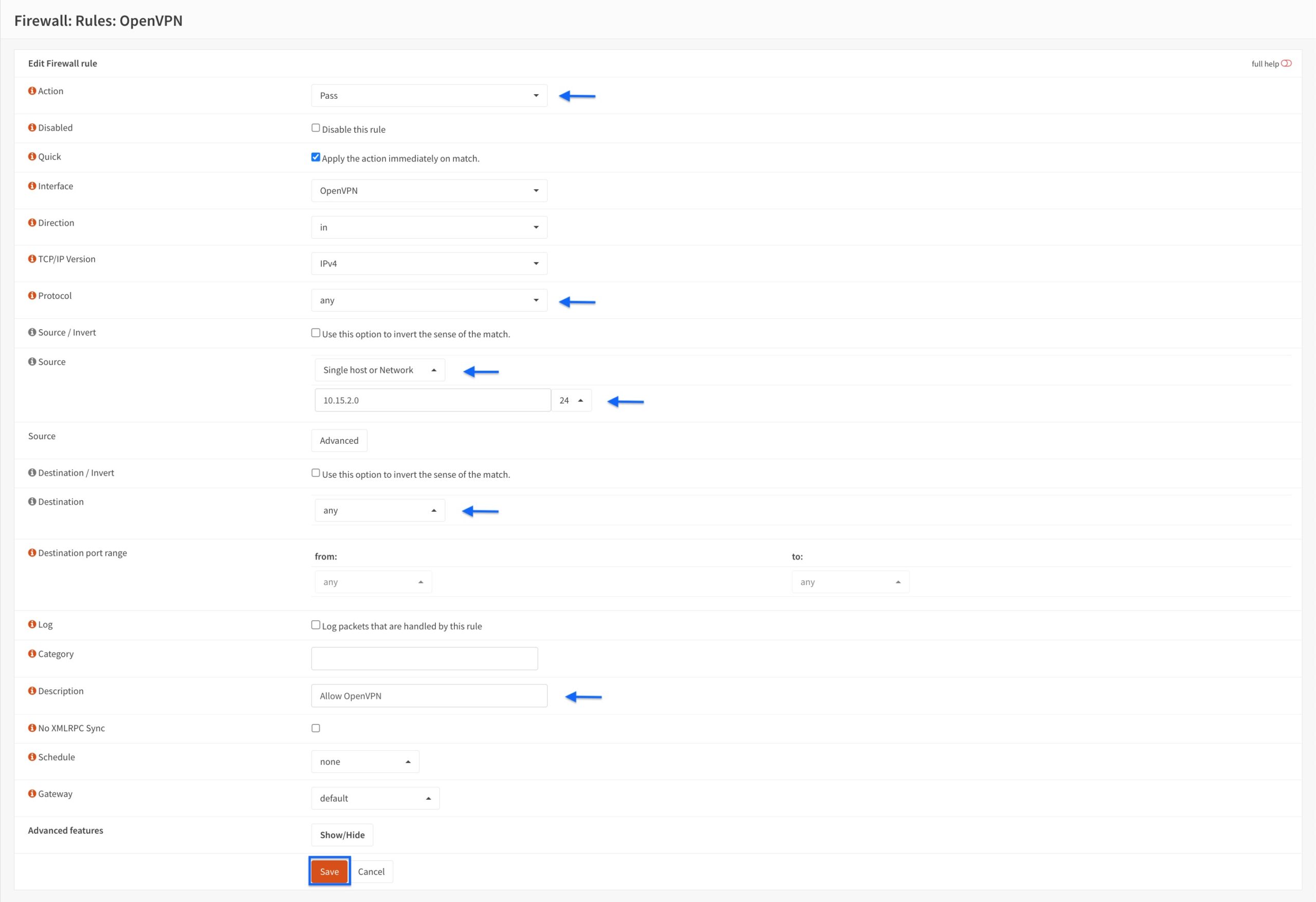Click the info icon beside Protocol
The image size is (1316, 902).
click(x=32, y=296)
